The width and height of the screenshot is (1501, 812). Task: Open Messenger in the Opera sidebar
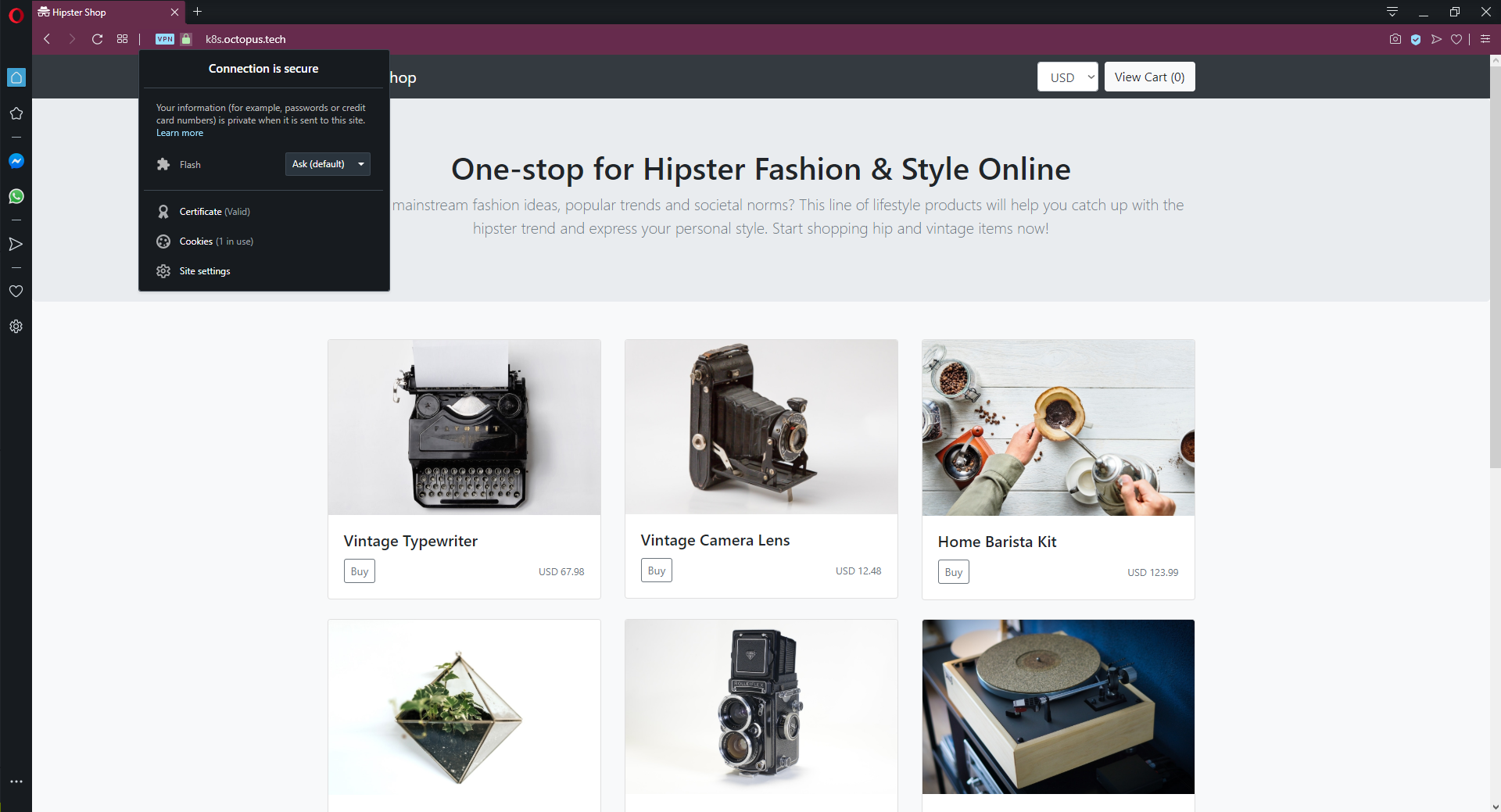click(x=16, y=161)
